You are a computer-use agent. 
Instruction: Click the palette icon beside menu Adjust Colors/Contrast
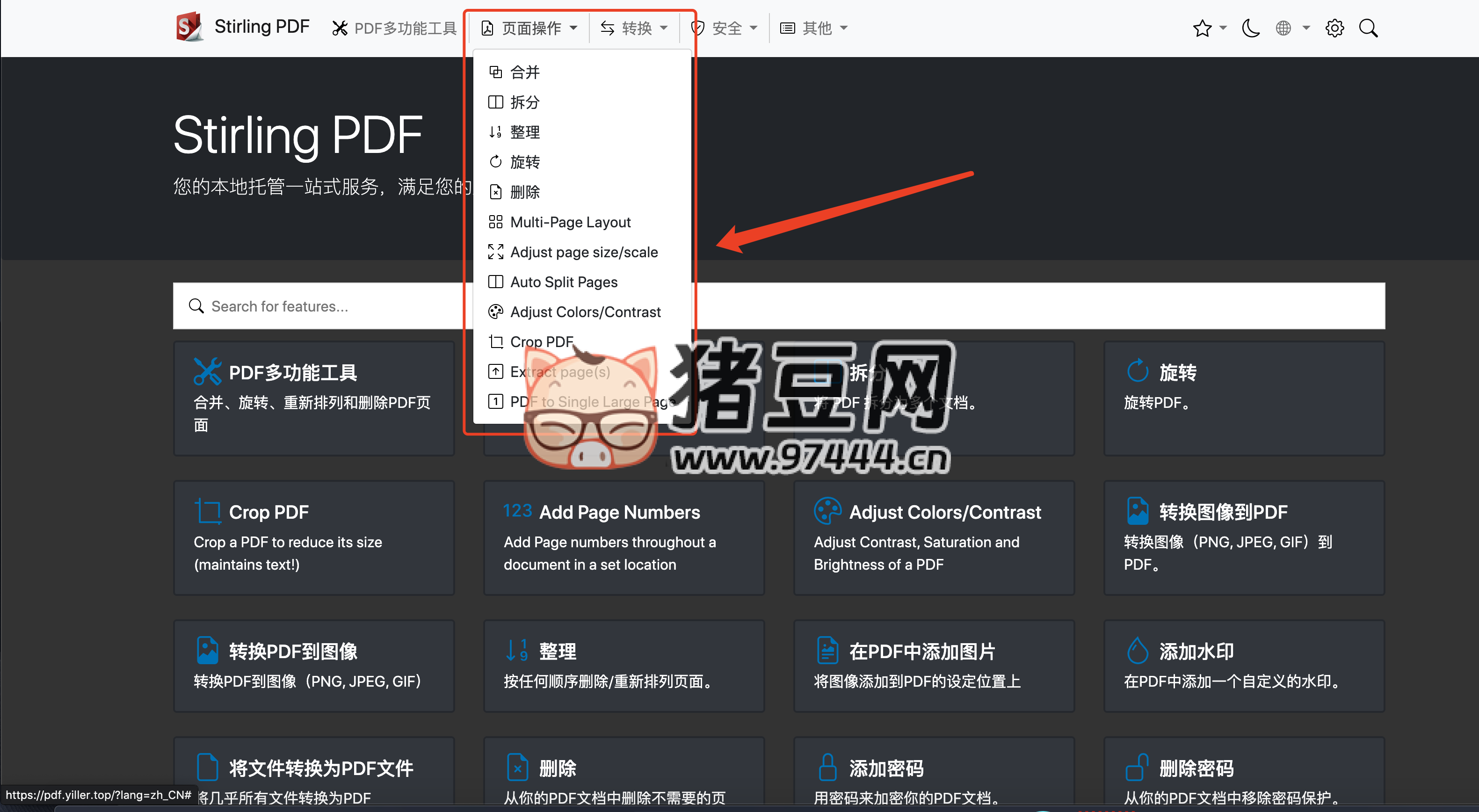(x=495, y=311)
